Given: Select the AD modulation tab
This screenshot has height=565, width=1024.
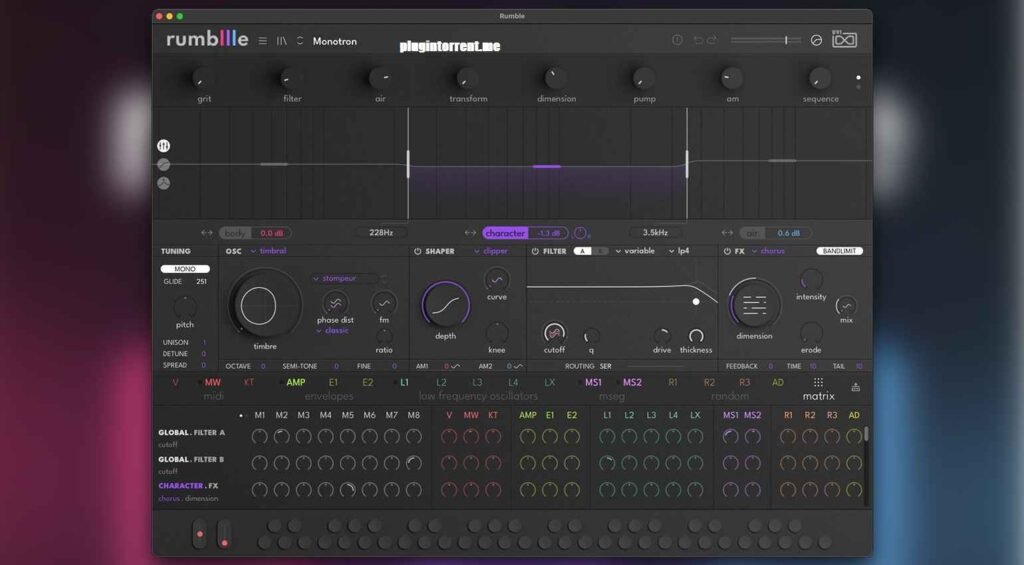Looking at the screenshot, I should point(778,383).
